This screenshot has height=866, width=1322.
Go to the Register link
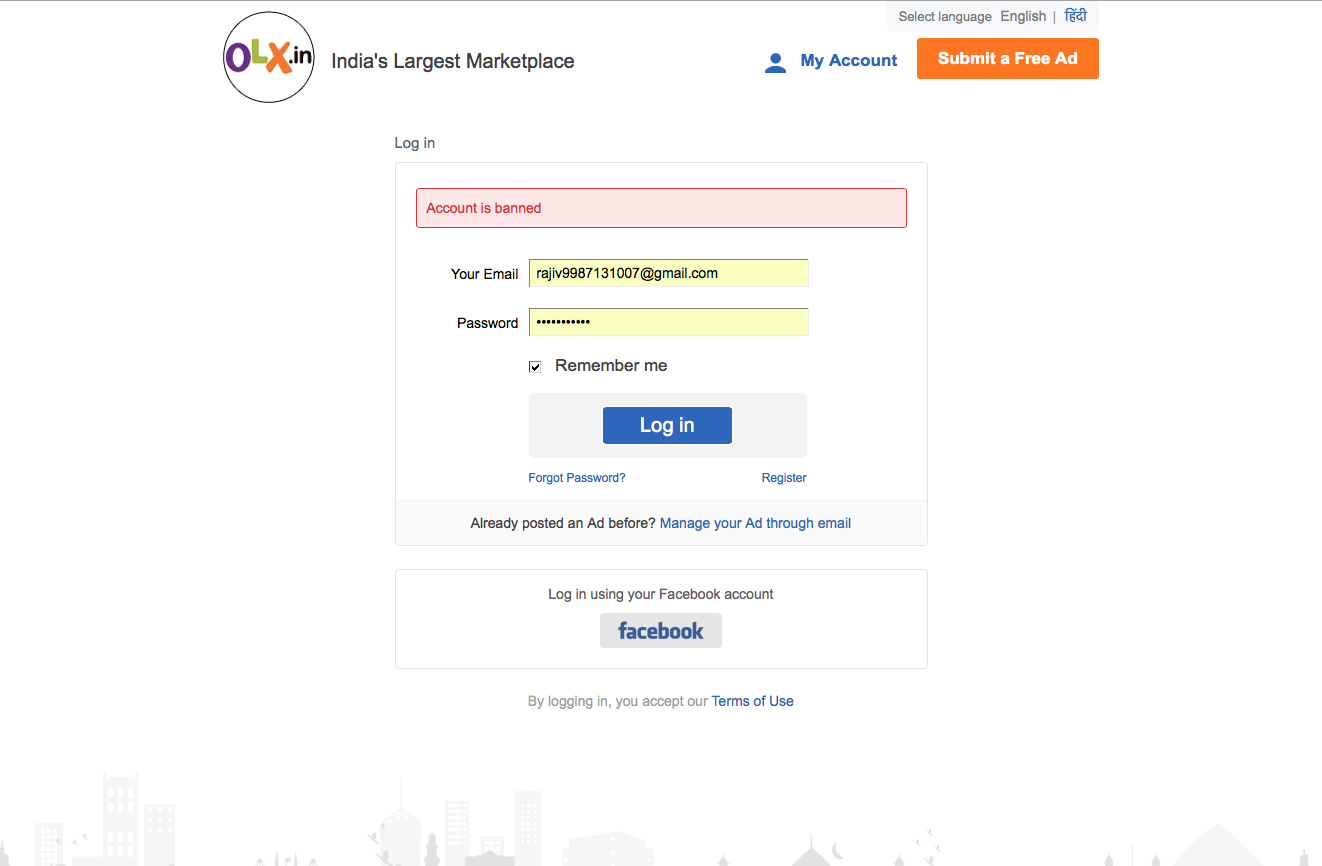click(784, 478)
